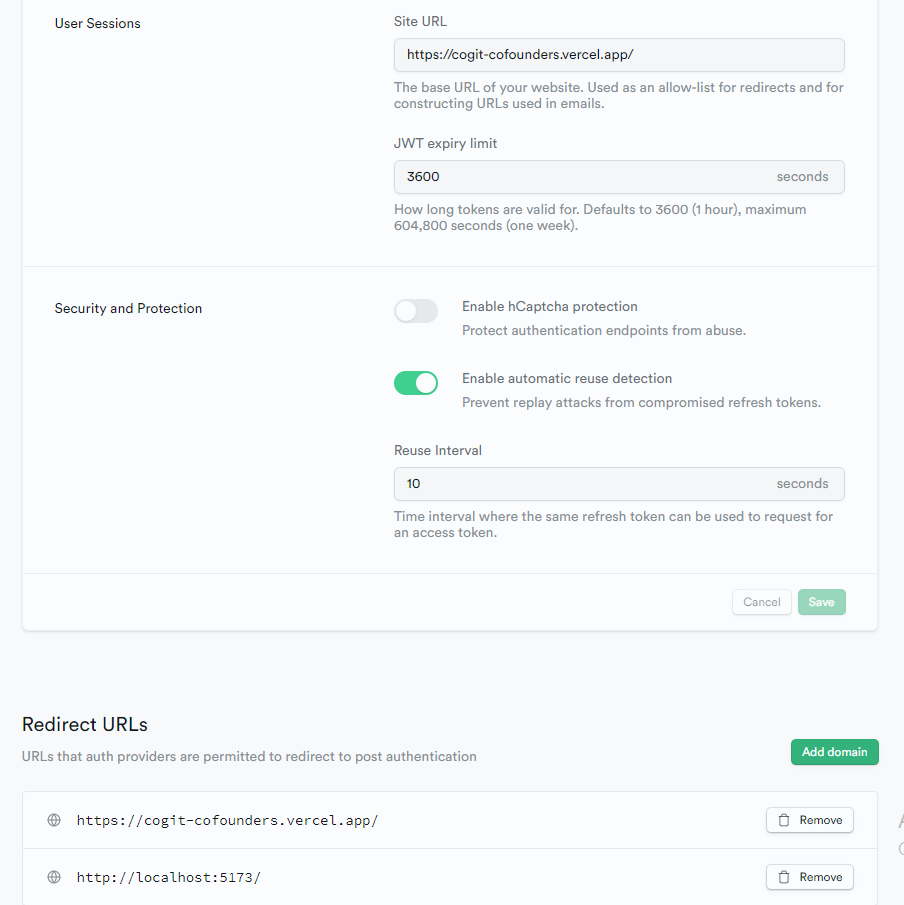Viewport: 904px width, 905px height.
Task: Click the Save button
Action: 821,601
